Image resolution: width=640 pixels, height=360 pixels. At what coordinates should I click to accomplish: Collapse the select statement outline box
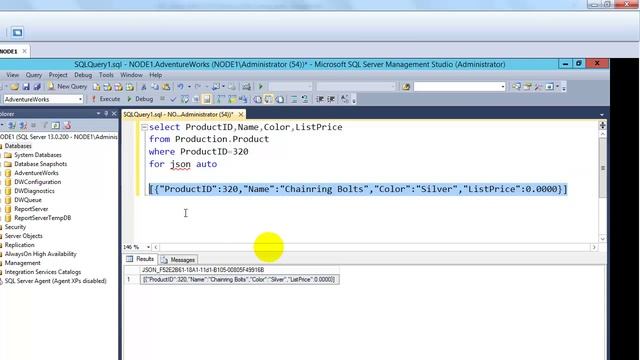[x=144, y=127]
